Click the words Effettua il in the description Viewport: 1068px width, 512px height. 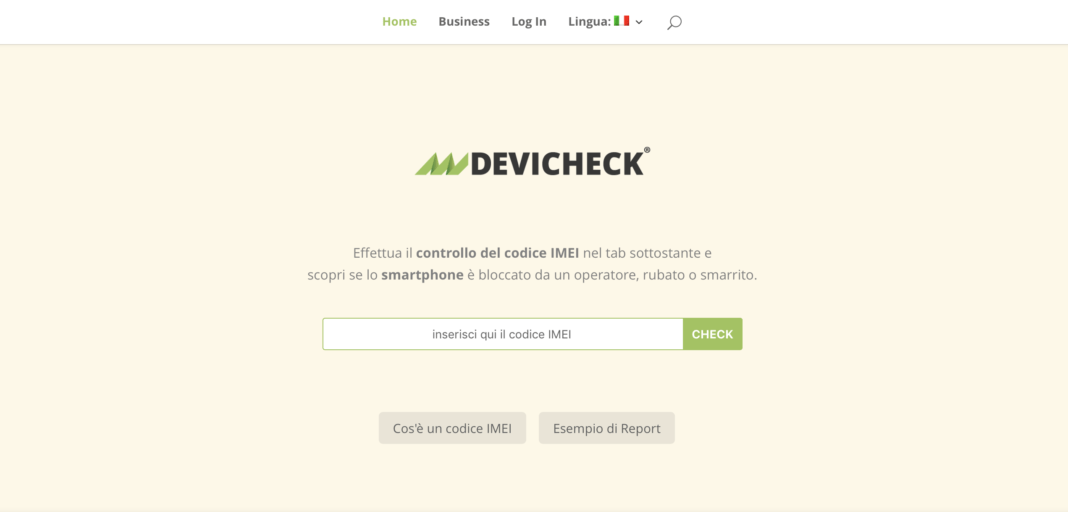(383, 253)
